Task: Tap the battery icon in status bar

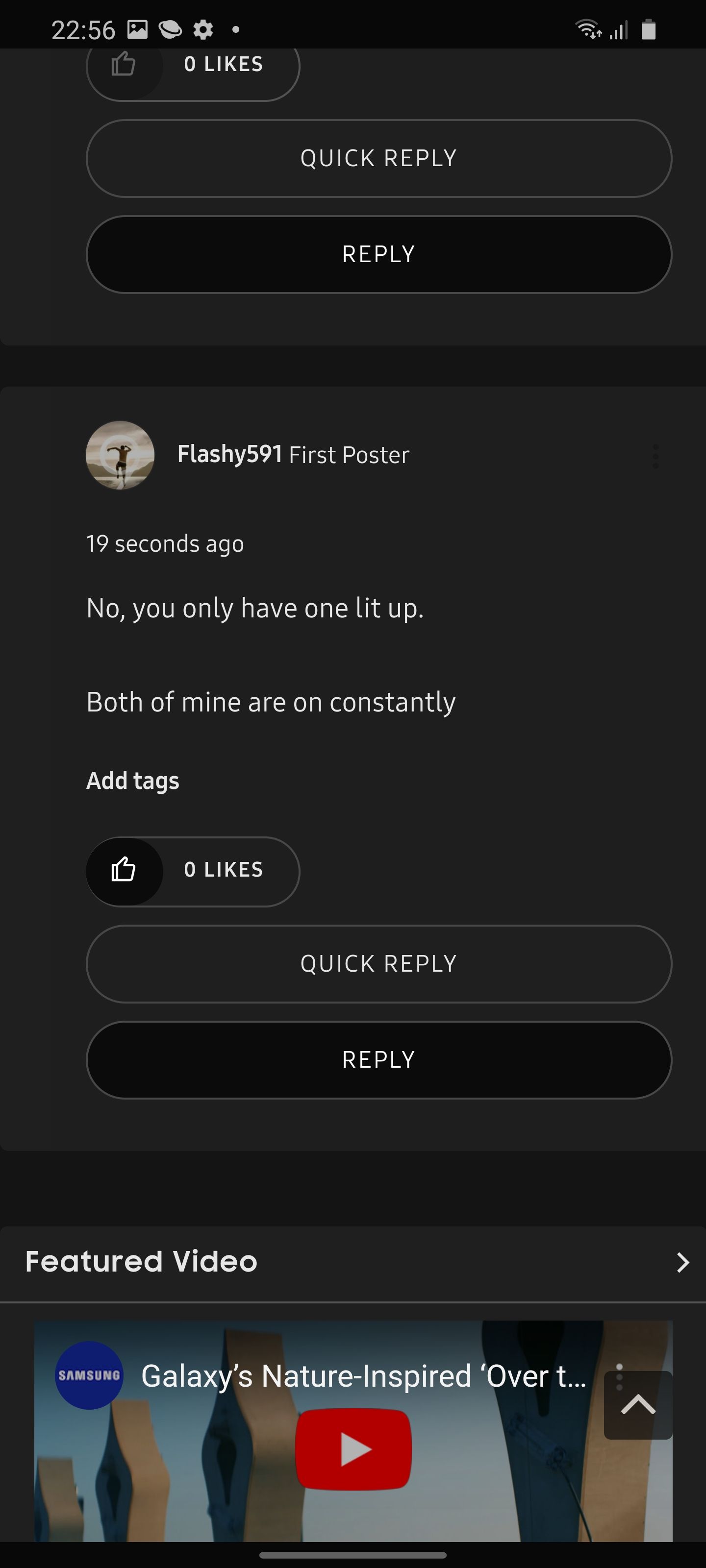Action: click(649, 29)
